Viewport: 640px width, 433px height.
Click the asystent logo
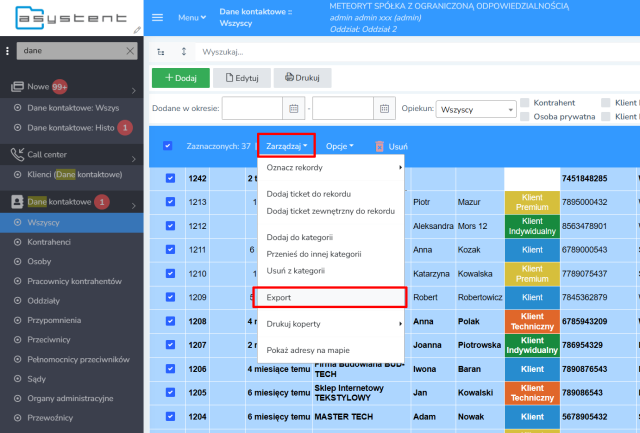(71, 18)
